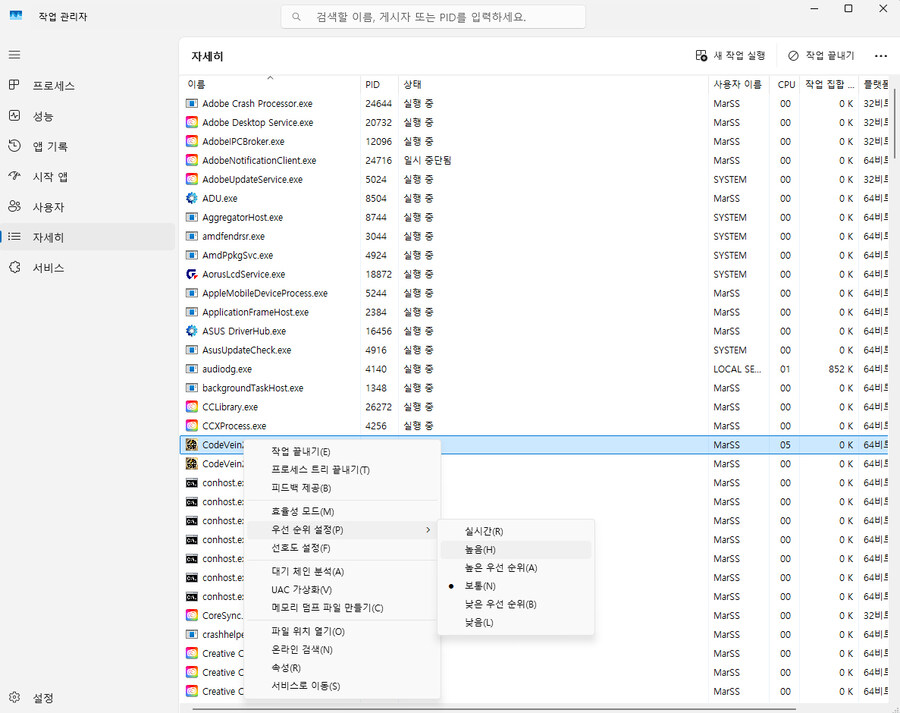Open the 설정 gear icon at bottom

point(14,698)
